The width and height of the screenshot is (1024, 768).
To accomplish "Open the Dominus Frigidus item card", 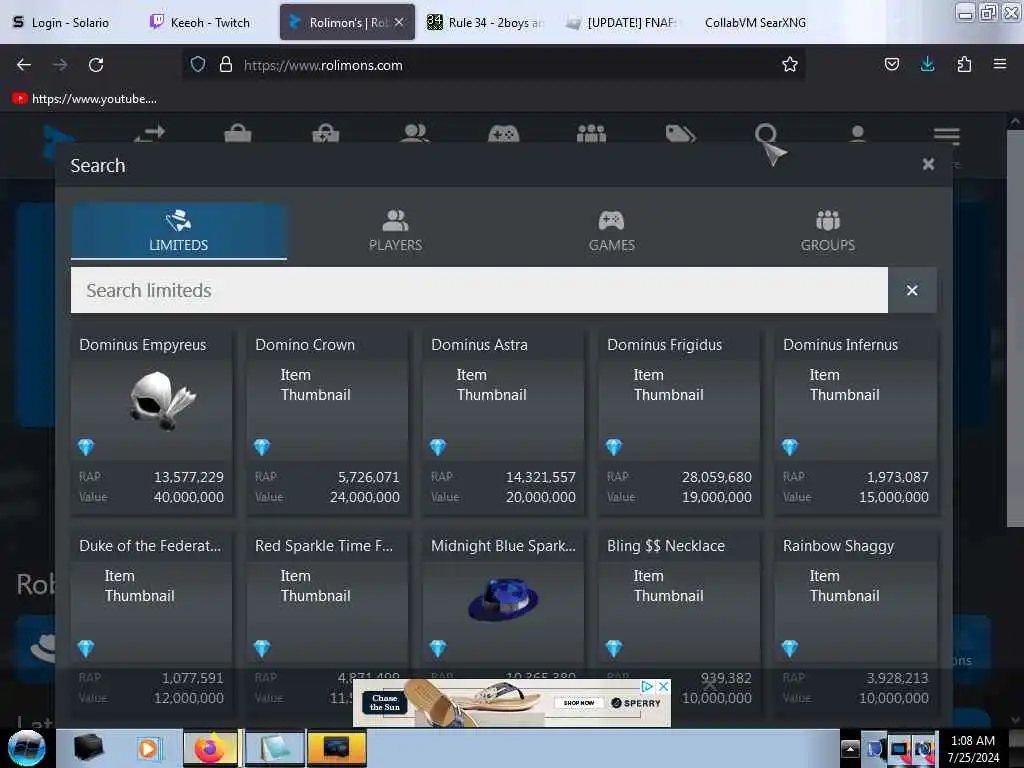I will [x=679, y=423].
